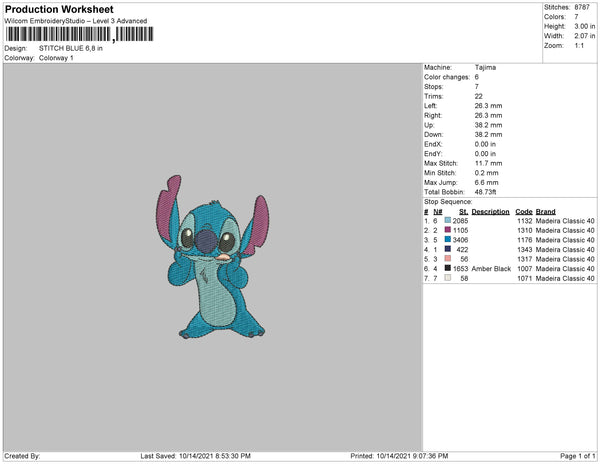Click the Colors value 7
This screenshot has height=464, width=600.
pyautogui.click(x=576, y=17)
